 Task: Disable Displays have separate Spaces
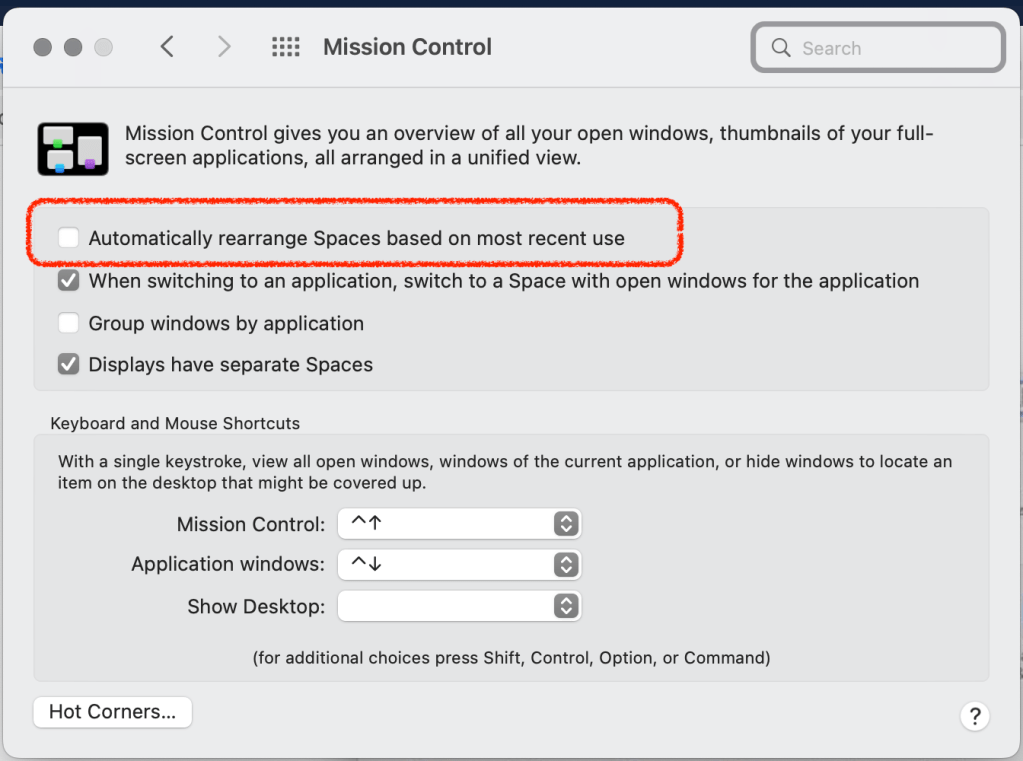[68, 365]
